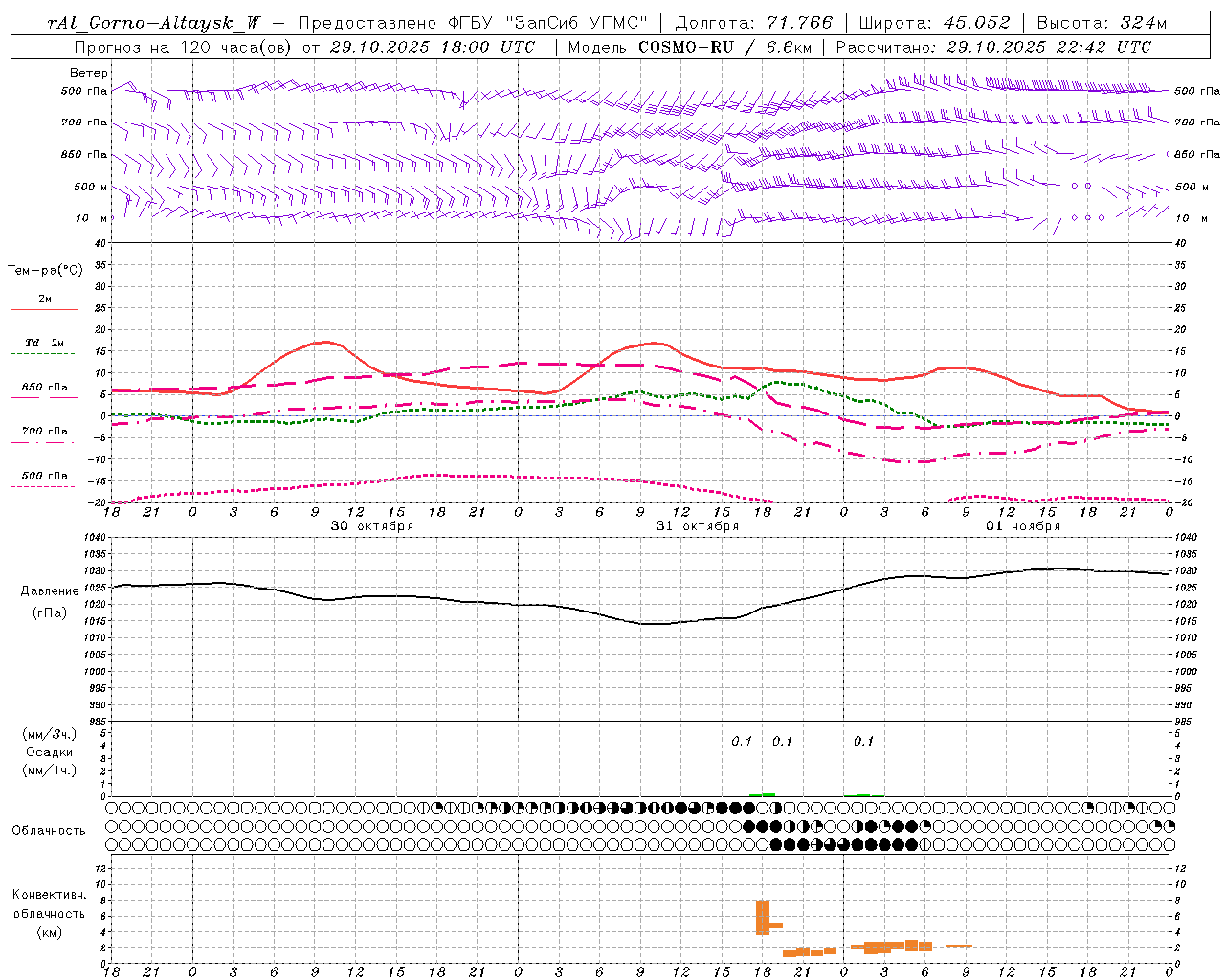Viewport: 1225px width, 980px height.
Task: Click the 500 м wind level label on left
Action: [x=91, y=187]
